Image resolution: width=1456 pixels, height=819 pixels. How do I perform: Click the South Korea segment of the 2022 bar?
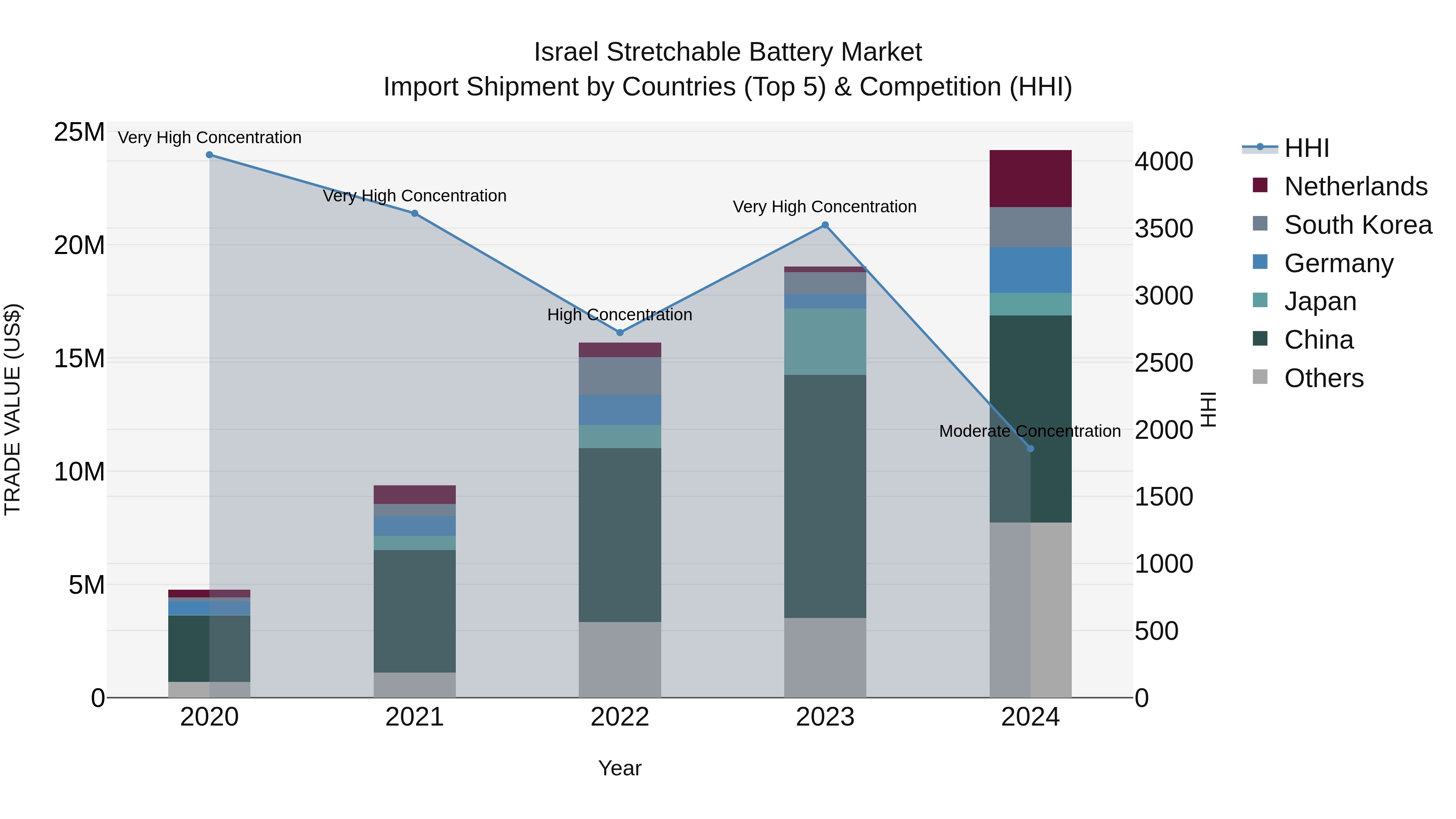click(620, 376)
